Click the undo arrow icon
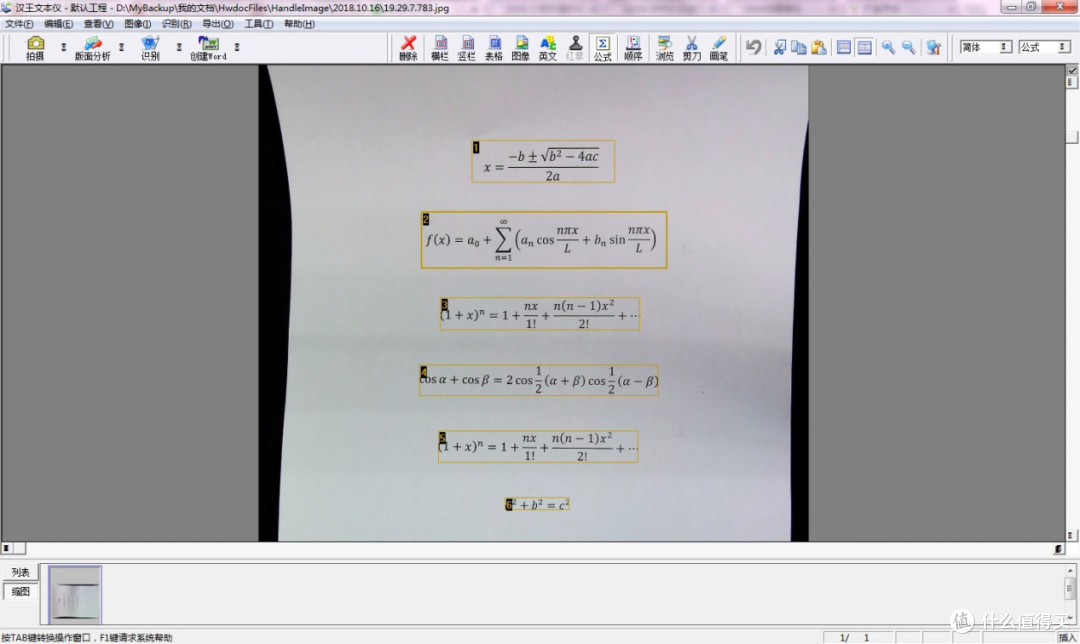 754,47
